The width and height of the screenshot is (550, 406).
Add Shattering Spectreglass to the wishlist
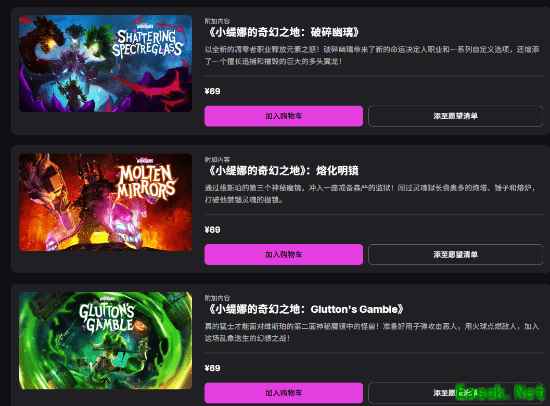coord(455,116)
